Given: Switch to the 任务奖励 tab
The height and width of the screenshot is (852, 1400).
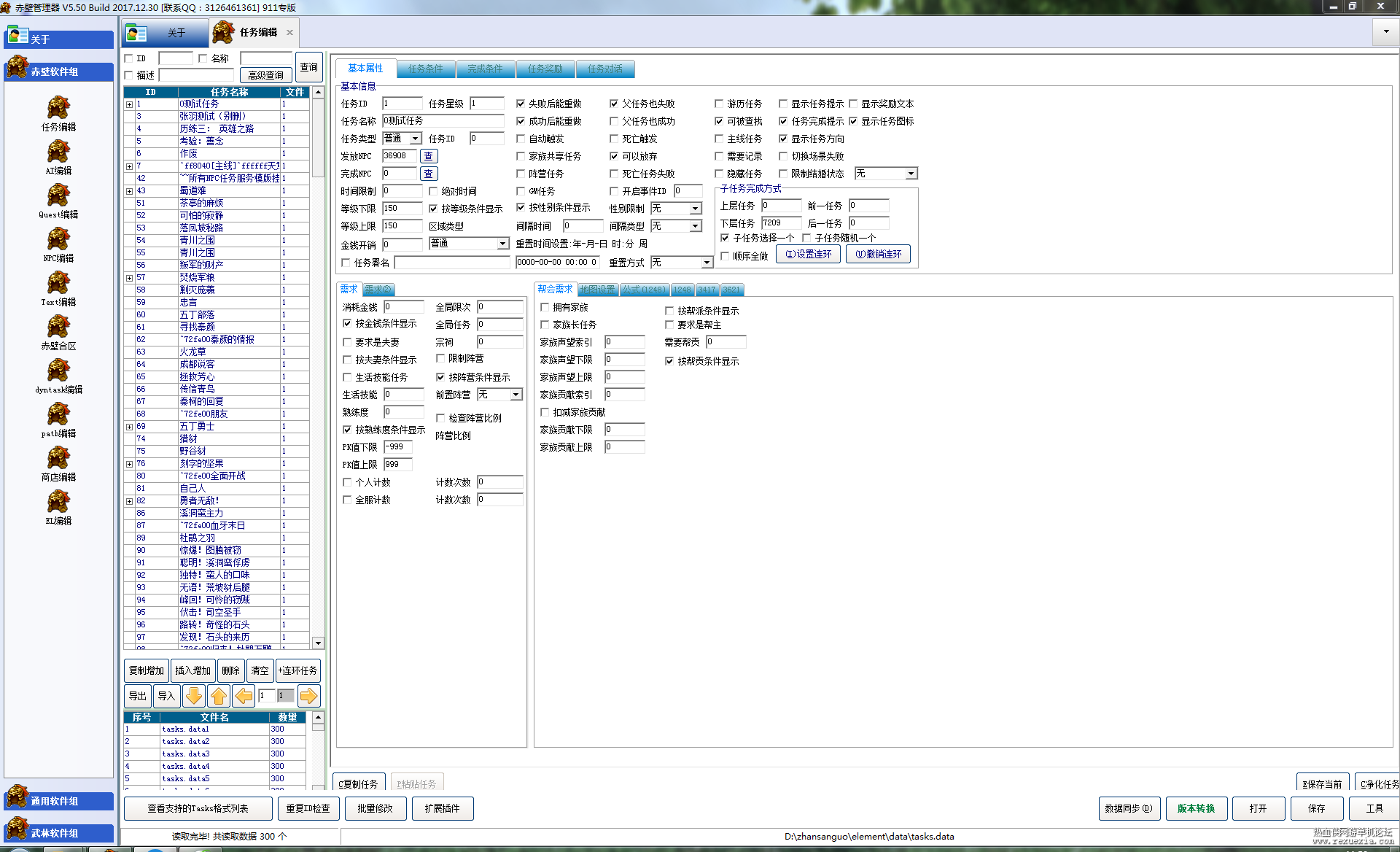Looking at the screenshot, I should point(545,69).
